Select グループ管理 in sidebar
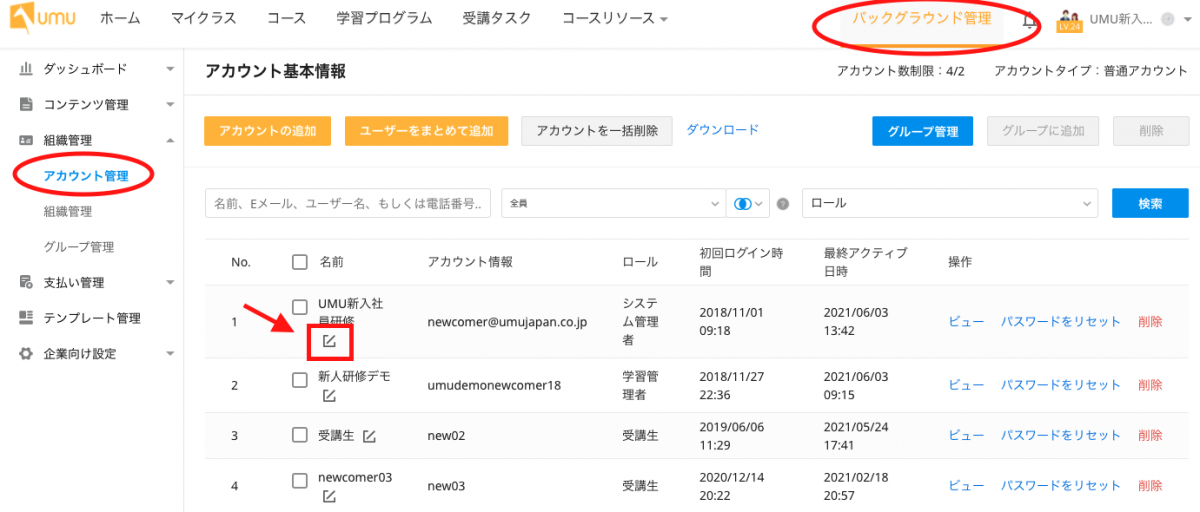Image resolution: width=1200 pixels, height=512 pixels. pos(78,247)
